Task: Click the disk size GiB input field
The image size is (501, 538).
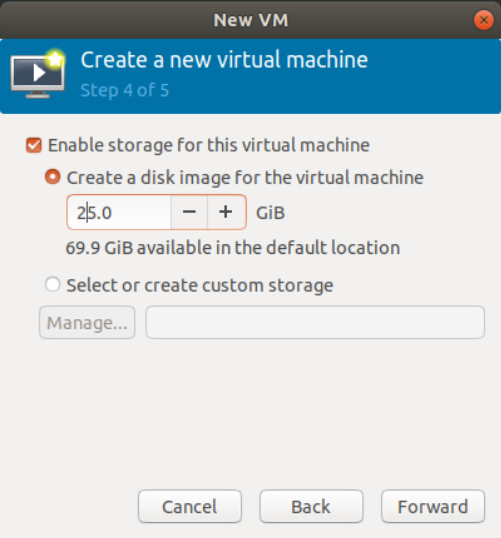Action: coord(119,212)
